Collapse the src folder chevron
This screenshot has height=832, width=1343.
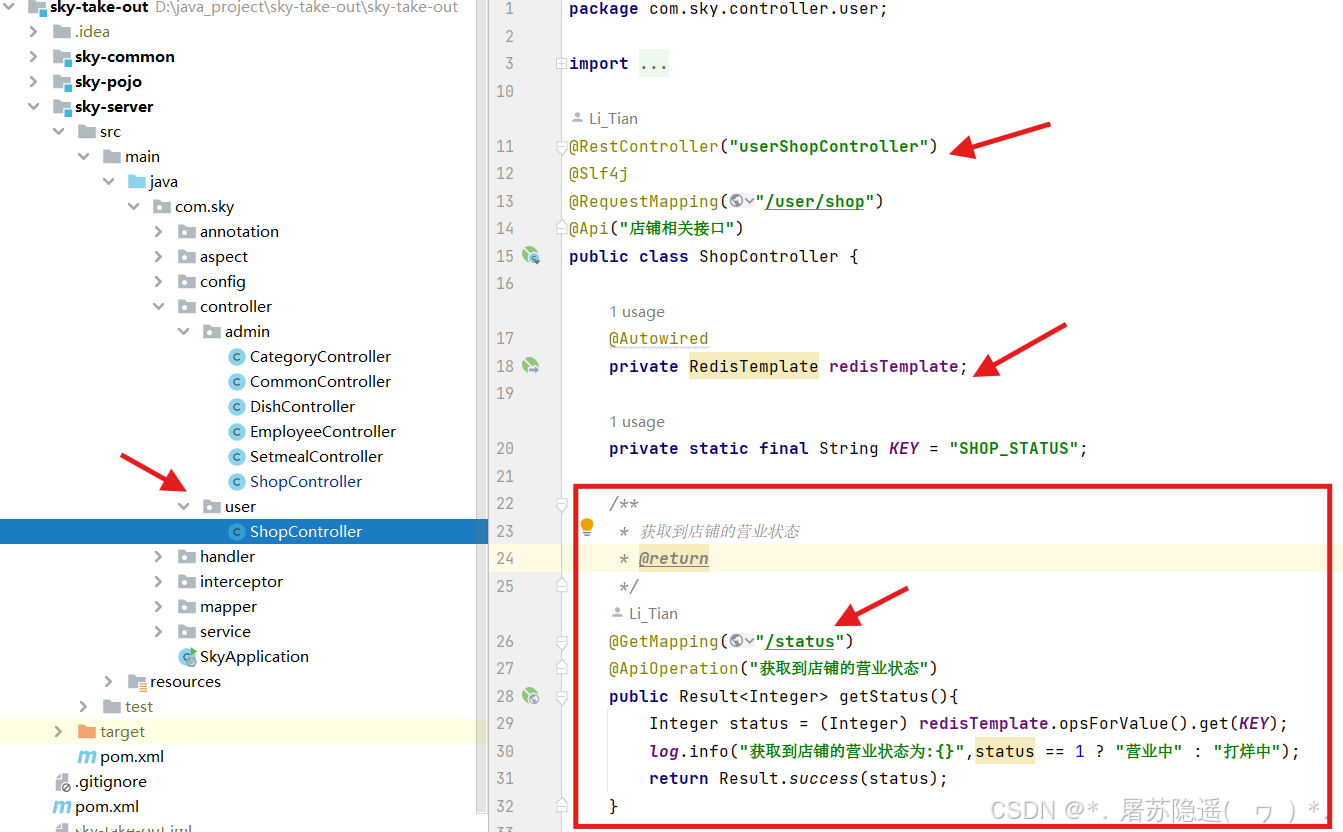click(59, 132)
